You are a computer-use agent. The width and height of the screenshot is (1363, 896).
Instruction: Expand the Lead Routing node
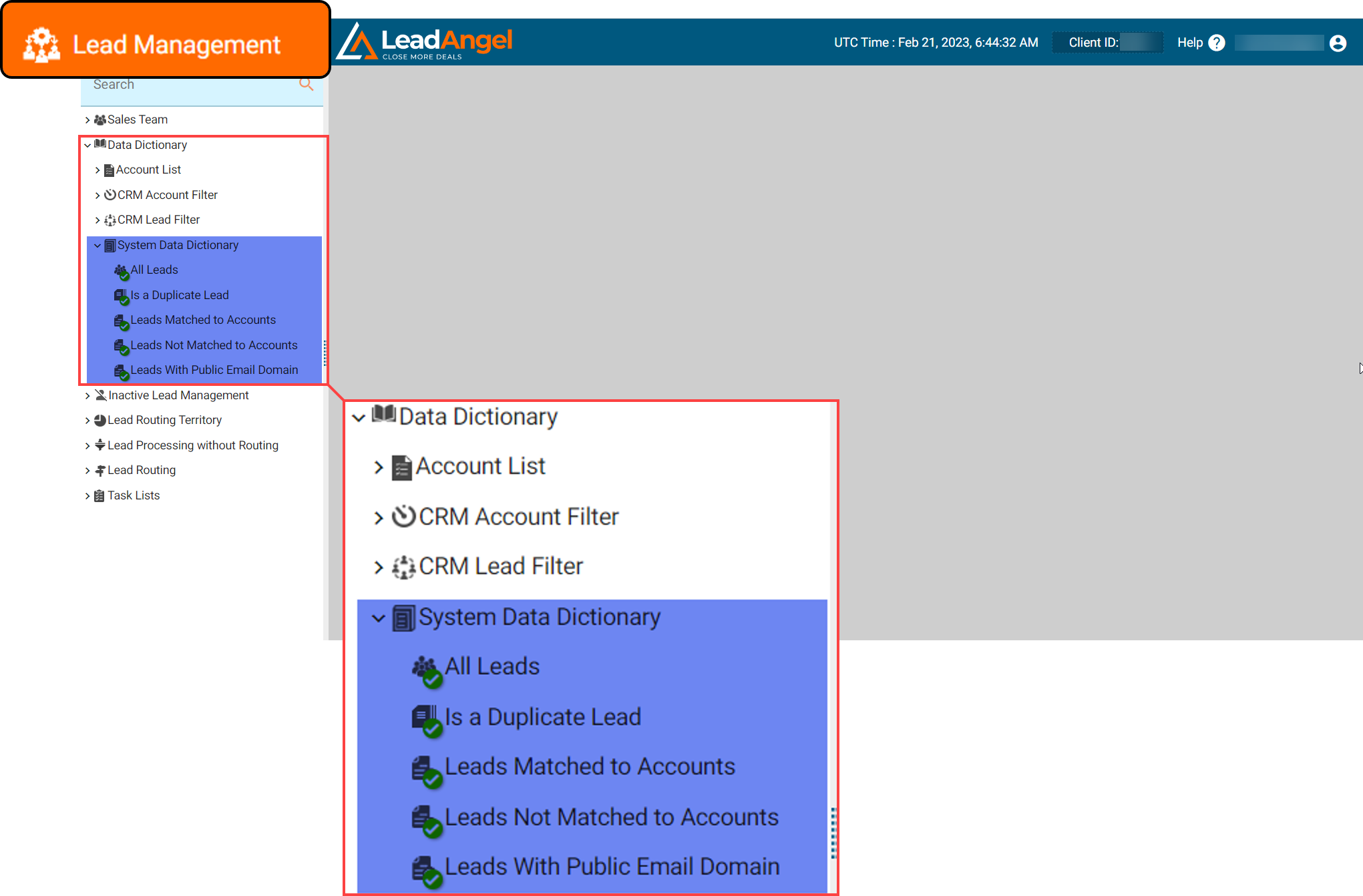[87, 471]
